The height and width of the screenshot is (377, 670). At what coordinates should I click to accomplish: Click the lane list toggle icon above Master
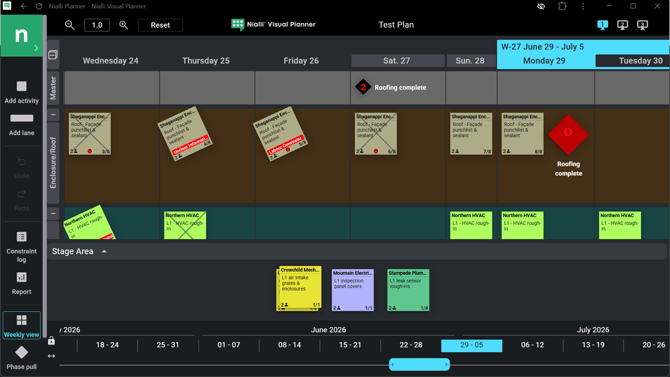point(53,55)
